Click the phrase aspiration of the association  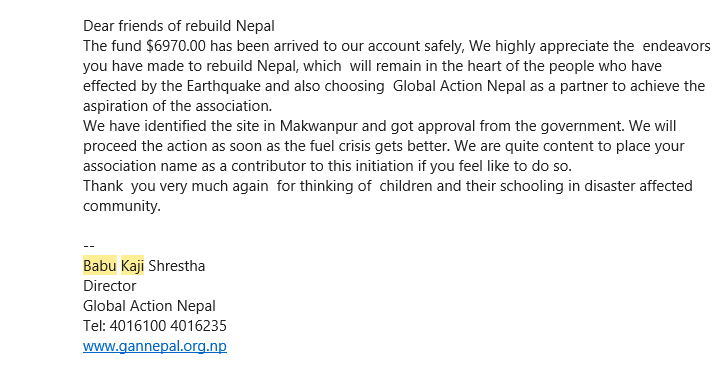tap(178, 106)
